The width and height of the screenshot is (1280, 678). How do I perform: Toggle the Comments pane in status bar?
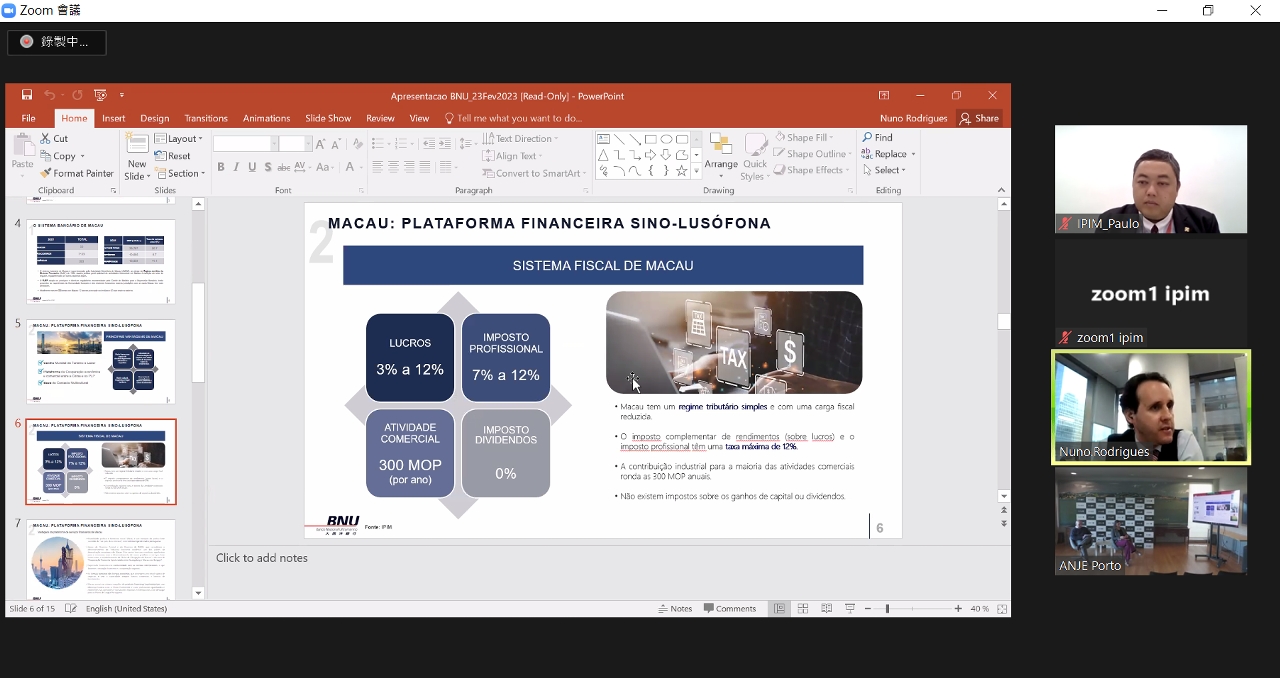(730, 609)
